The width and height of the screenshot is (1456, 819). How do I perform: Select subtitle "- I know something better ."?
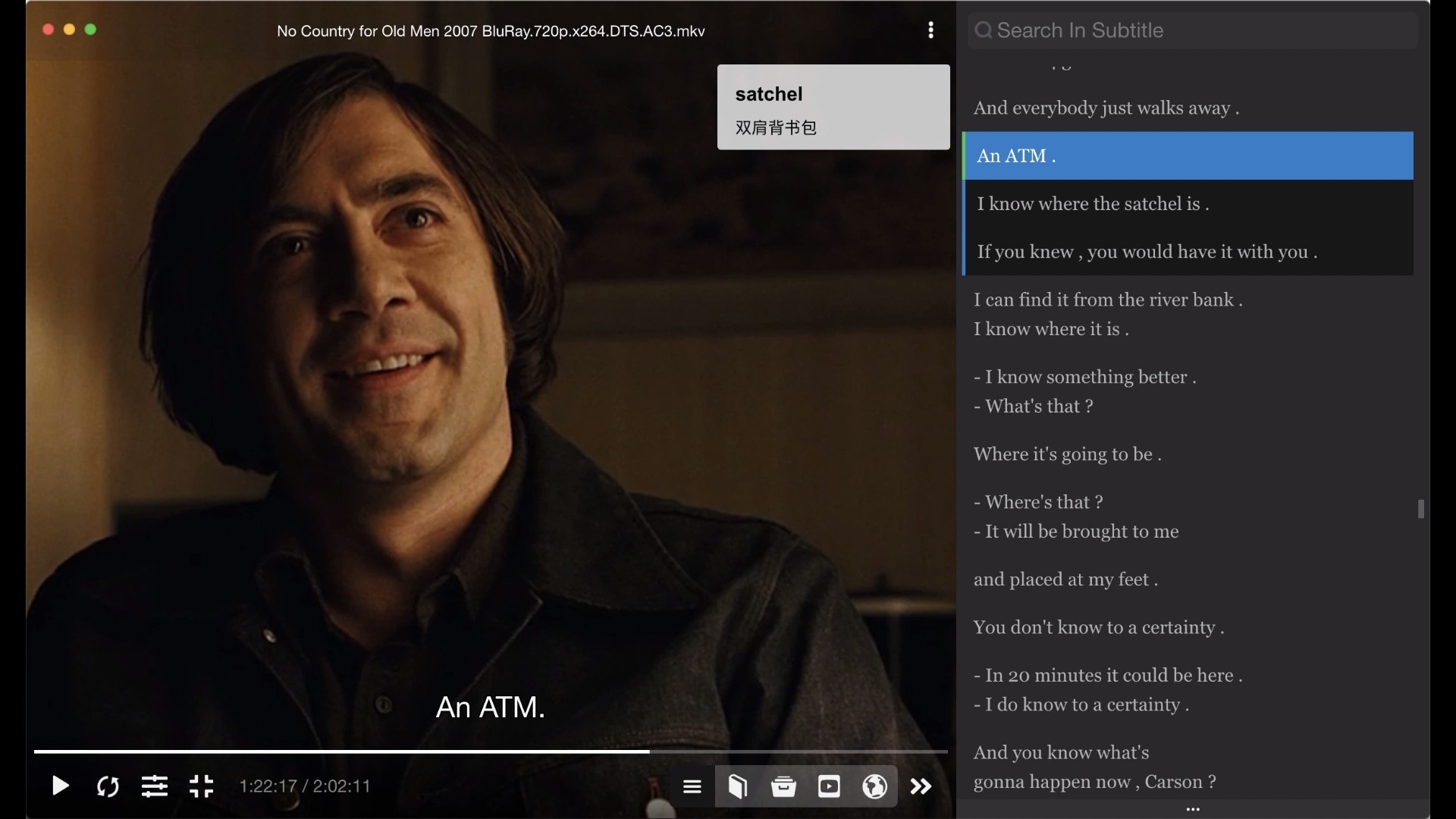tap(1085, 377)
